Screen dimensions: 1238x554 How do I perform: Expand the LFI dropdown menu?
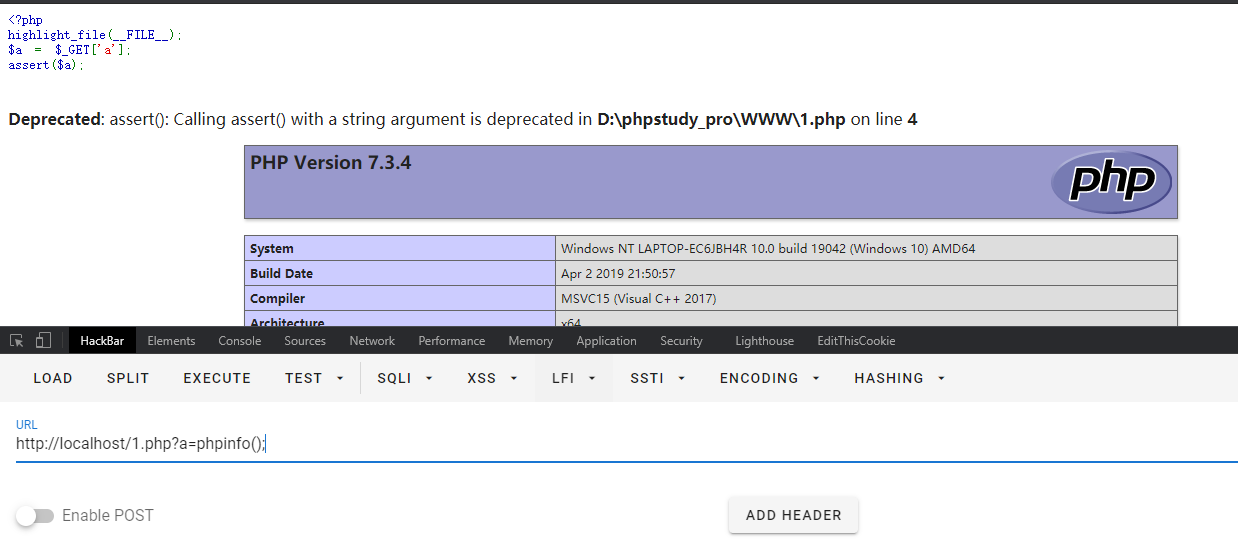[574, 378]
